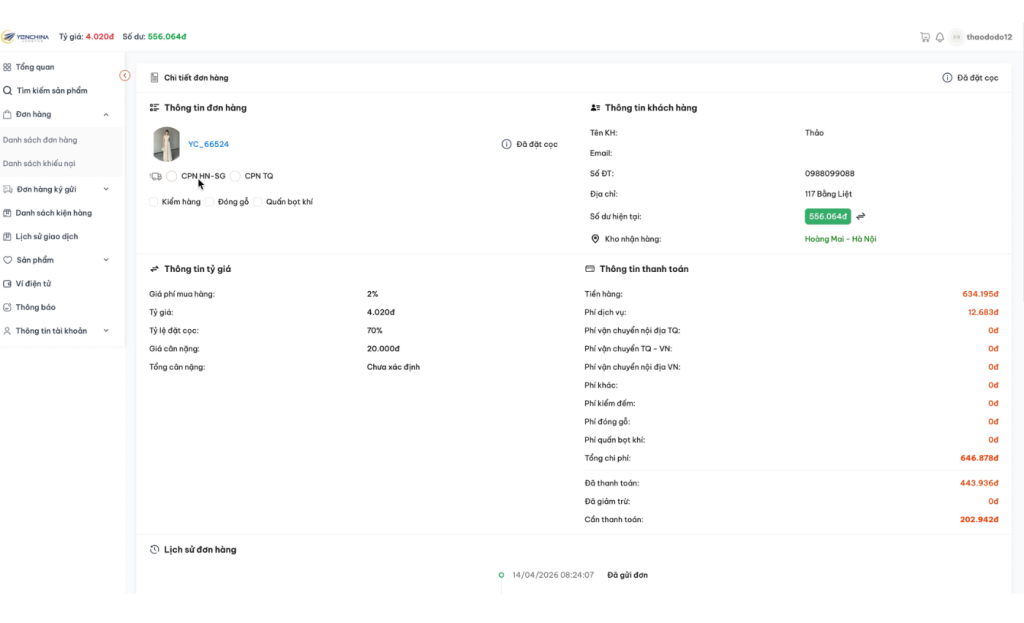Click the YONCHINA logo

25,37
